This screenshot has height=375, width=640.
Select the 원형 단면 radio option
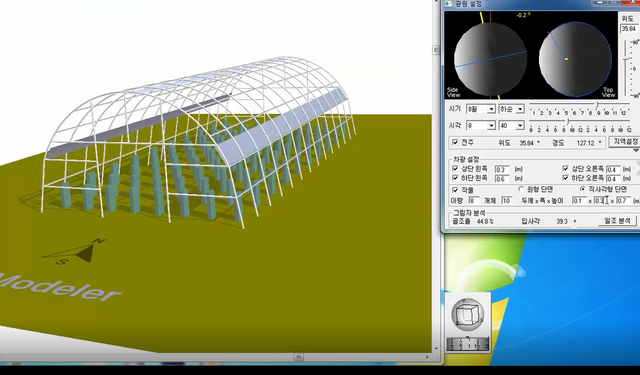[x=521, y=189]
